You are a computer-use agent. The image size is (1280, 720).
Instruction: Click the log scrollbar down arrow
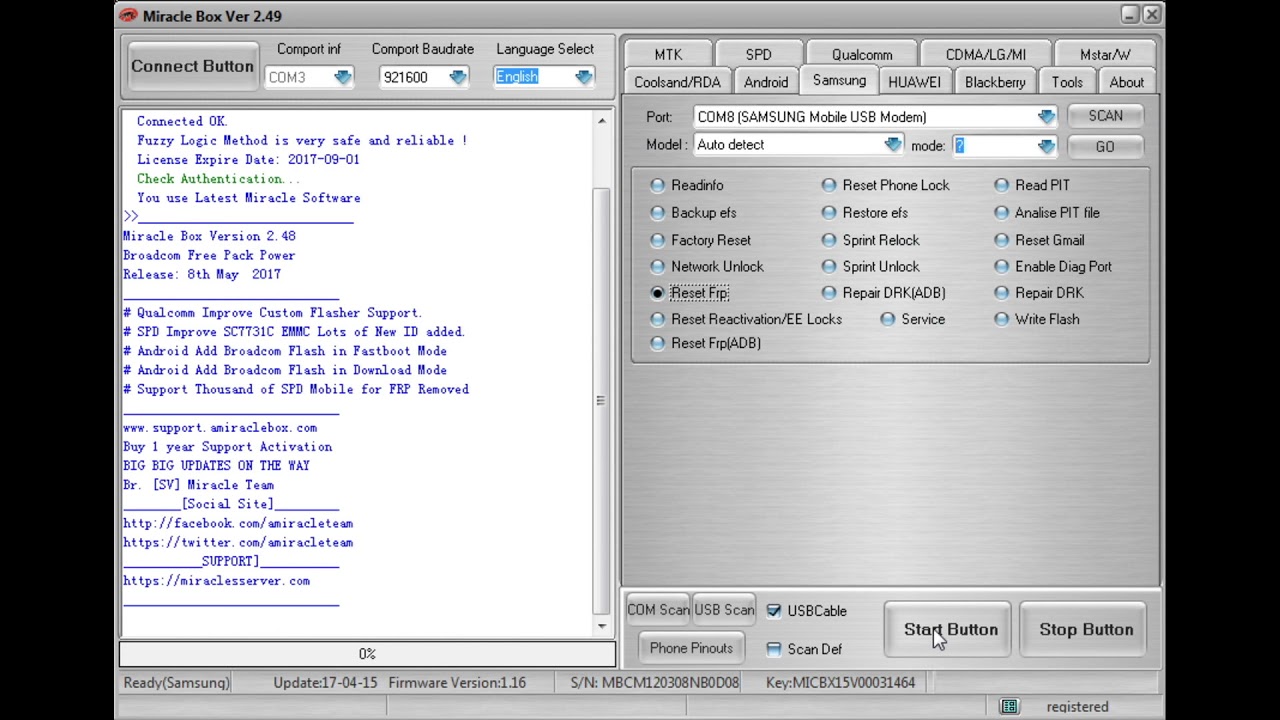pos(601,626)
